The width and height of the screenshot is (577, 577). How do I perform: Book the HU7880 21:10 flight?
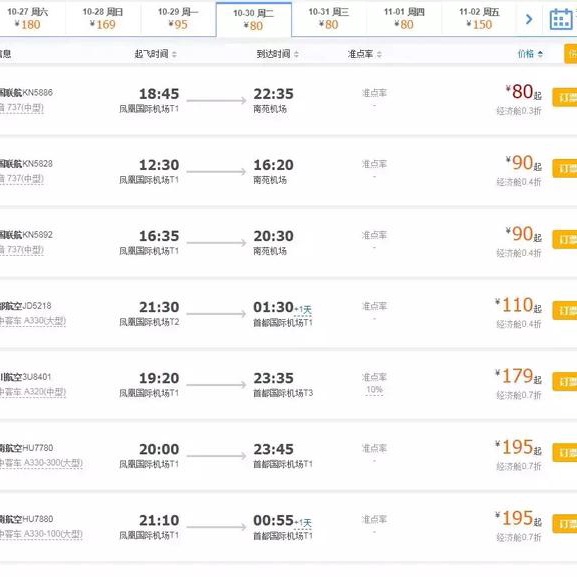click(564, 524)
